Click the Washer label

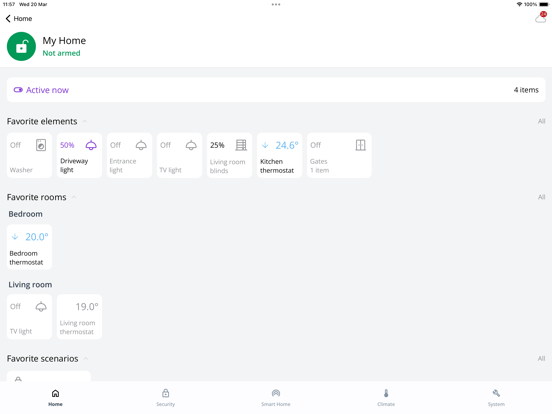[21, 170]
